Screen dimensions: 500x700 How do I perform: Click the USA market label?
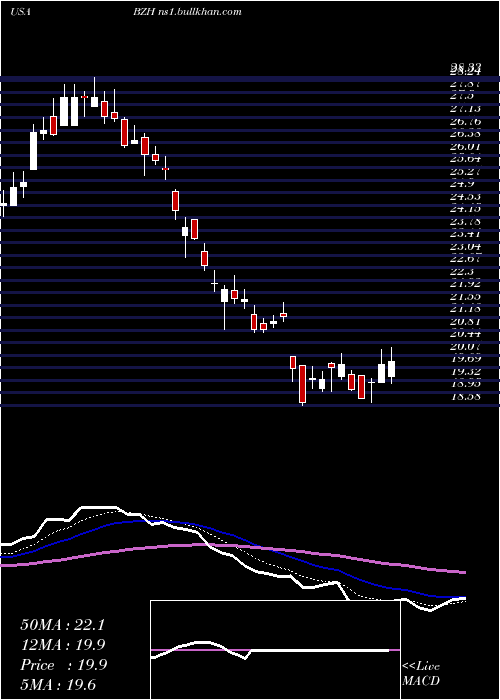(x=20, y=12)
